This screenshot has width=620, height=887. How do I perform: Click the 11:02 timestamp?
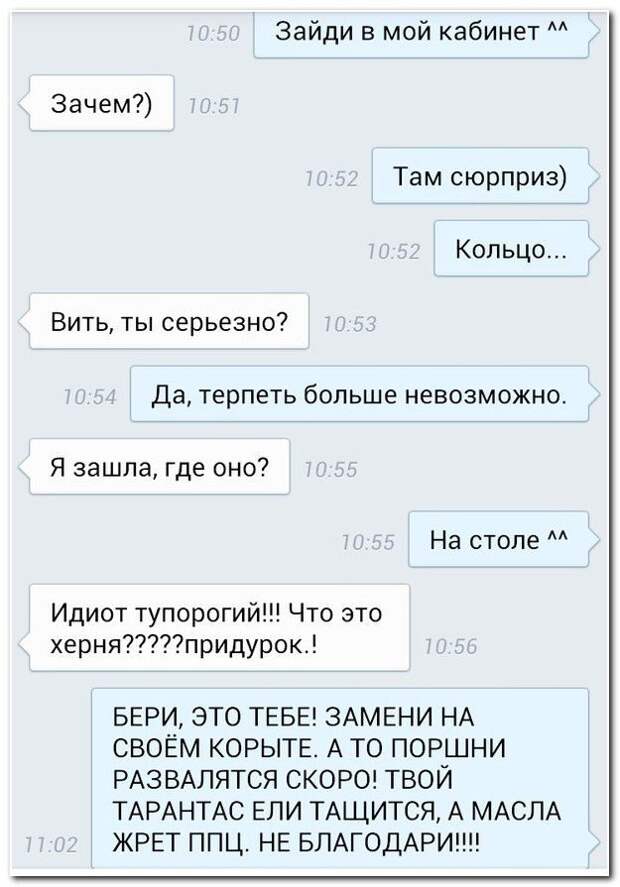[x=51, y=845]
